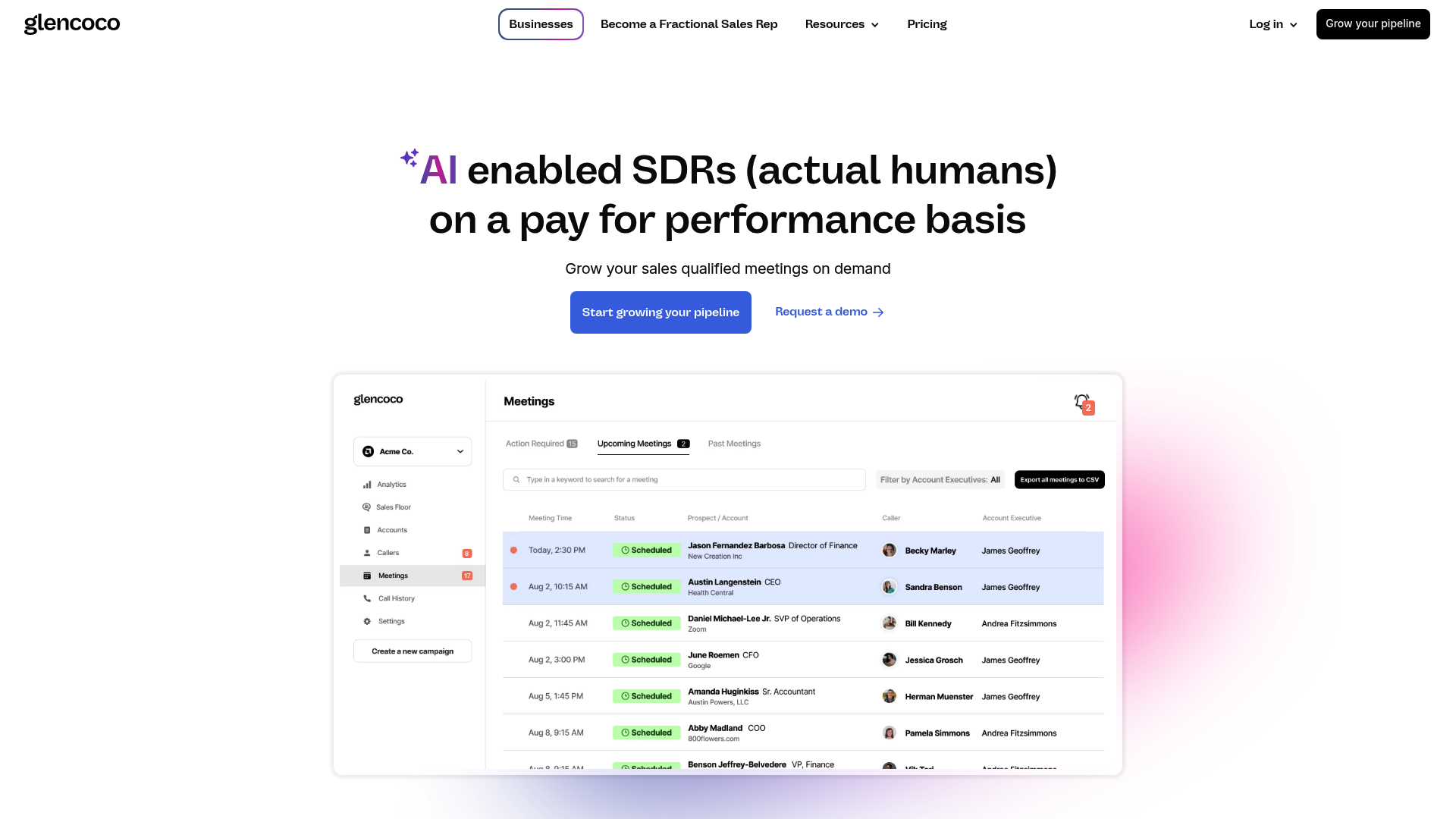
Task: Click the Callers badge showing 8
Action: [x=467, y=554]
